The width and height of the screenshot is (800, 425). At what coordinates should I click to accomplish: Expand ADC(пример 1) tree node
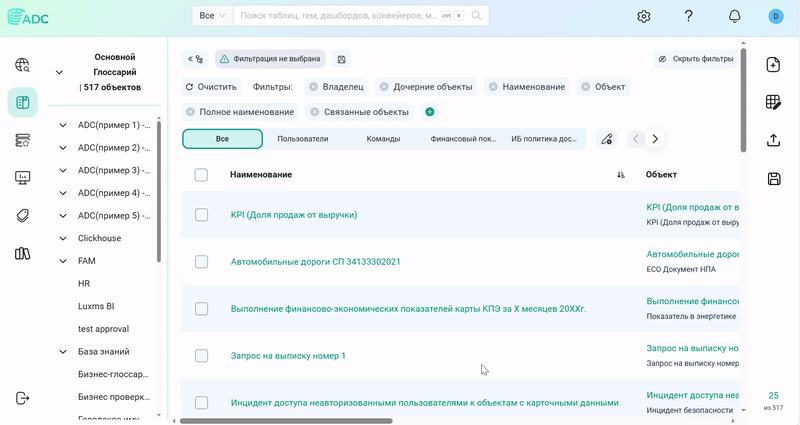[63, 125]
